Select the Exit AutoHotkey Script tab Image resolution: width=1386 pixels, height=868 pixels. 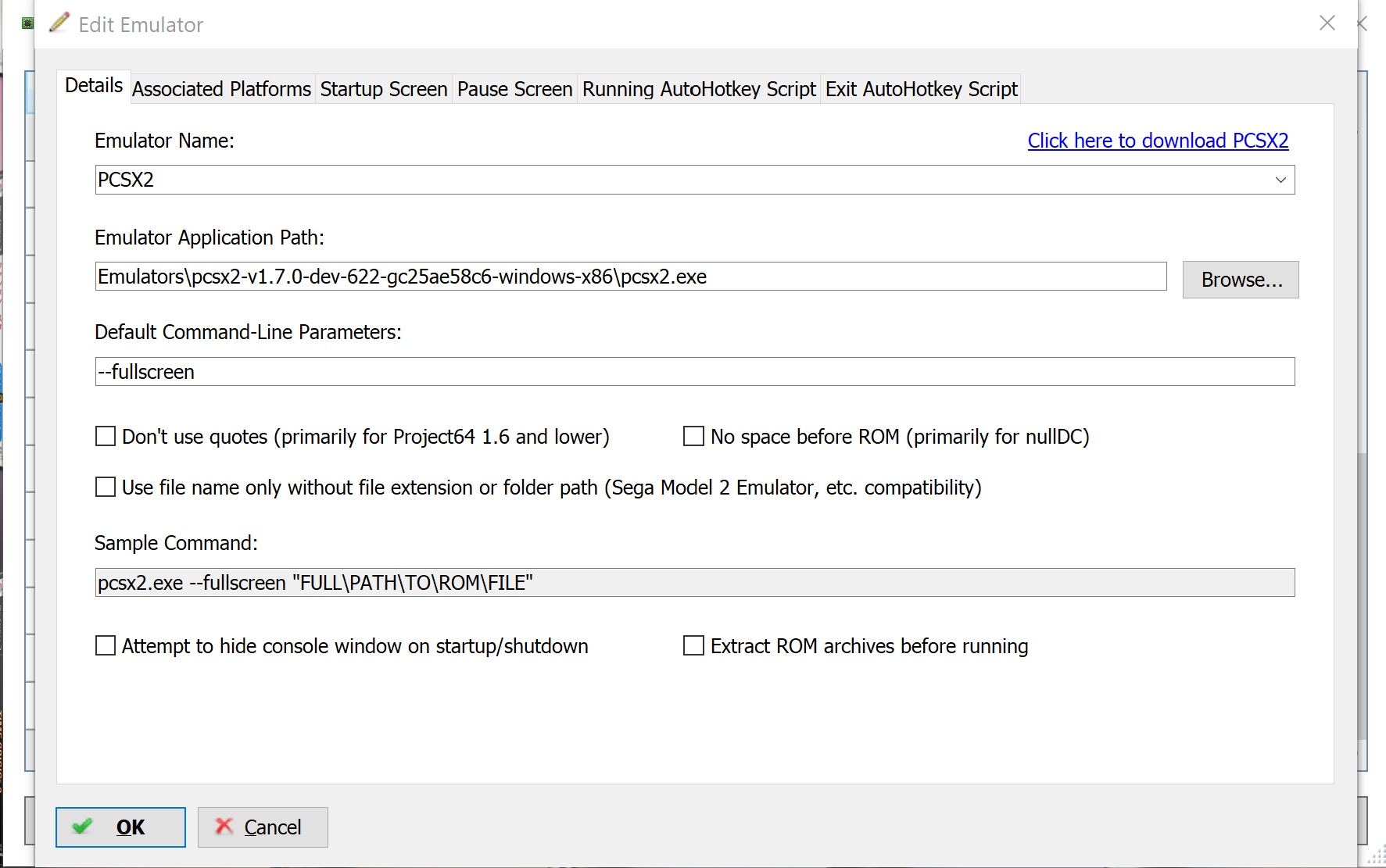[922, 89]
